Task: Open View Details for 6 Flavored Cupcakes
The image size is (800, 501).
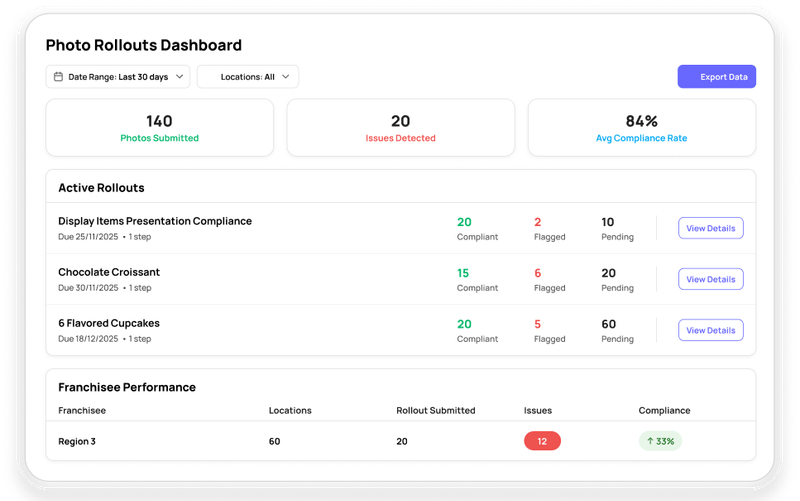Action: (x=711, y=330)
